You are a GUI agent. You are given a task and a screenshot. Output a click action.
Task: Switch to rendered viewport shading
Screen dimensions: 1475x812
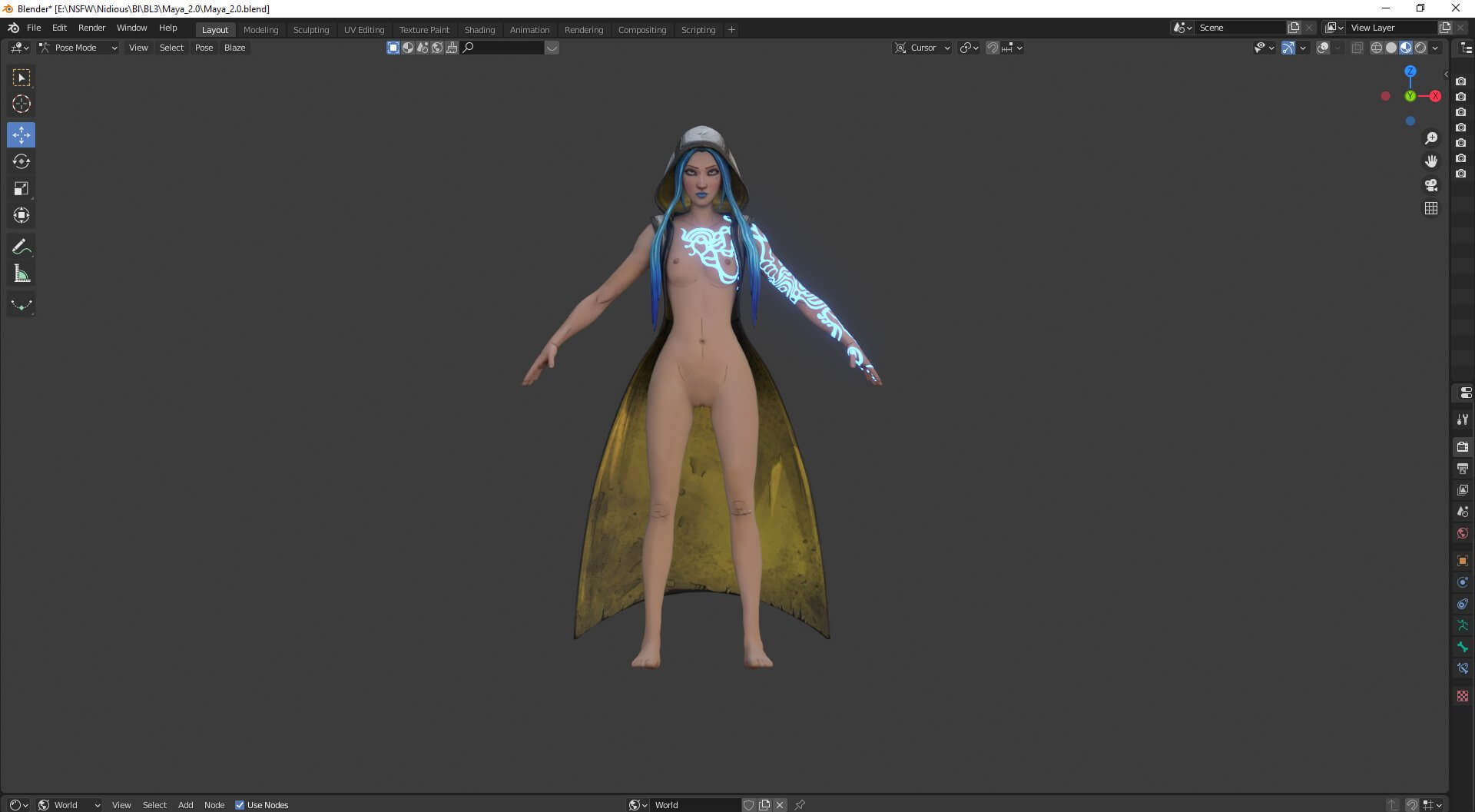(1420, 48)
